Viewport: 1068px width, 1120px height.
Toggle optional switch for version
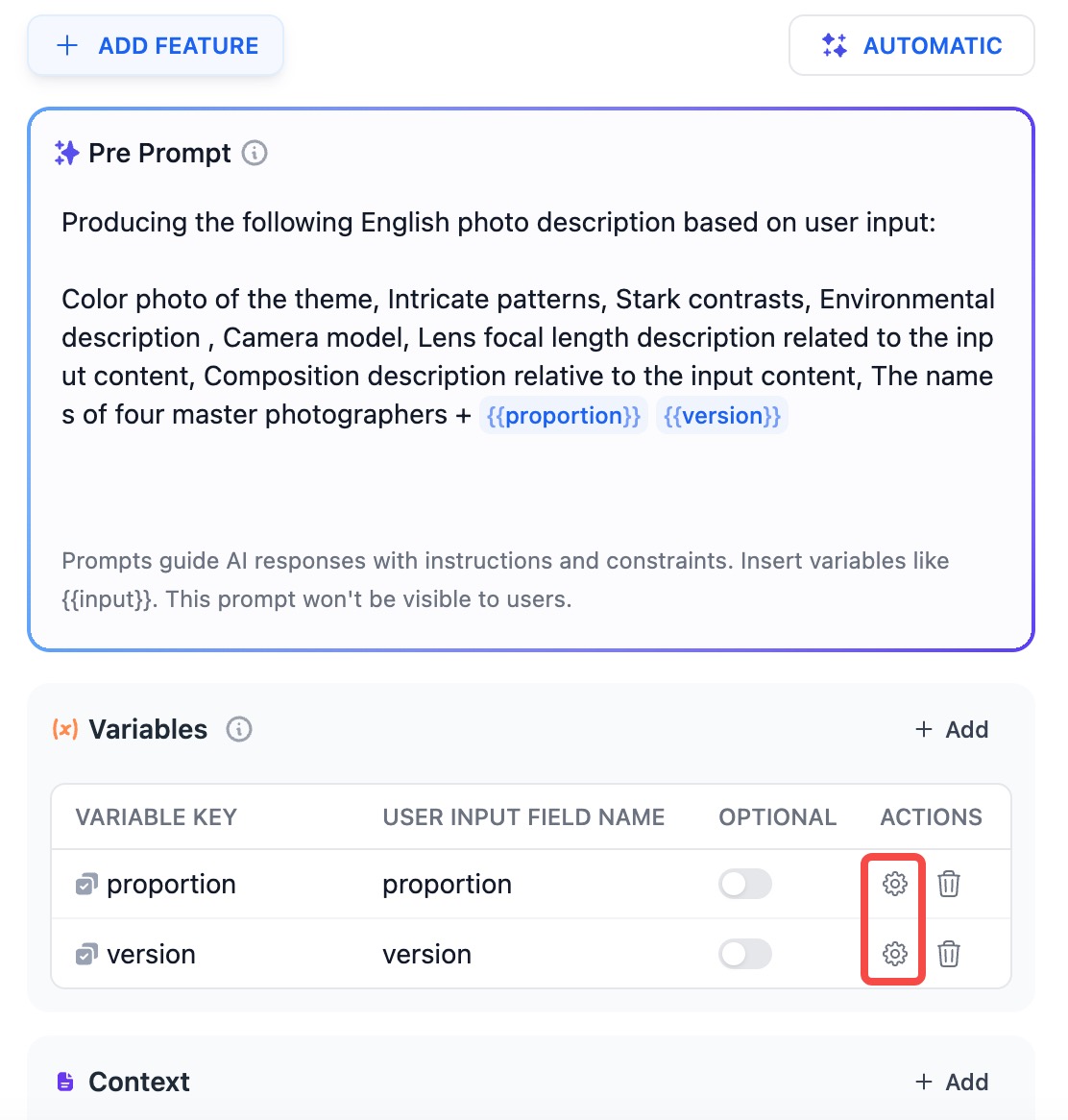744,954
